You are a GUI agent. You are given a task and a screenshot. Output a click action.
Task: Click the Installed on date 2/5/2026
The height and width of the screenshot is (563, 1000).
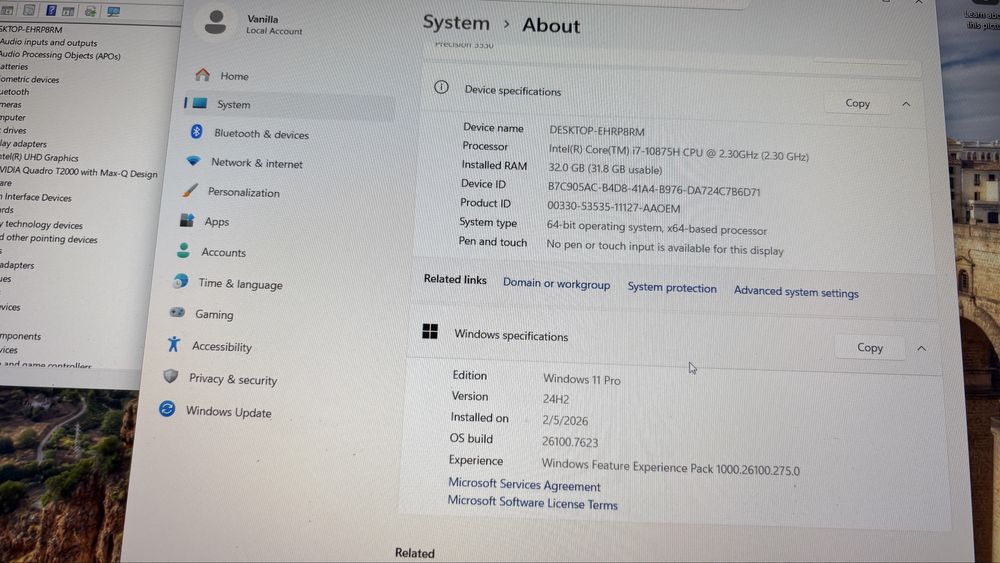click(565, 420)
